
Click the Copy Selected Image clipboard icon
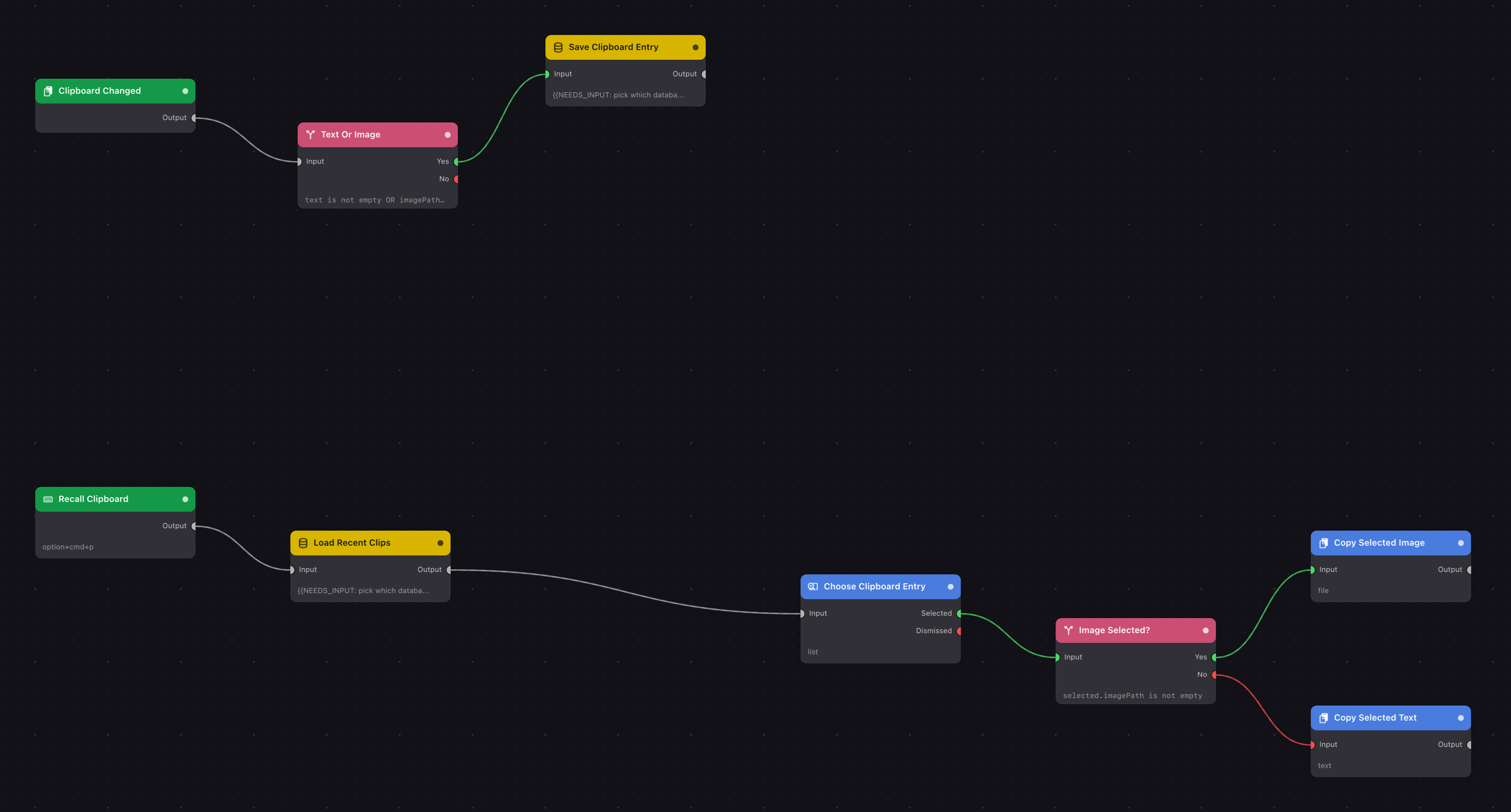coord(1323,543)
